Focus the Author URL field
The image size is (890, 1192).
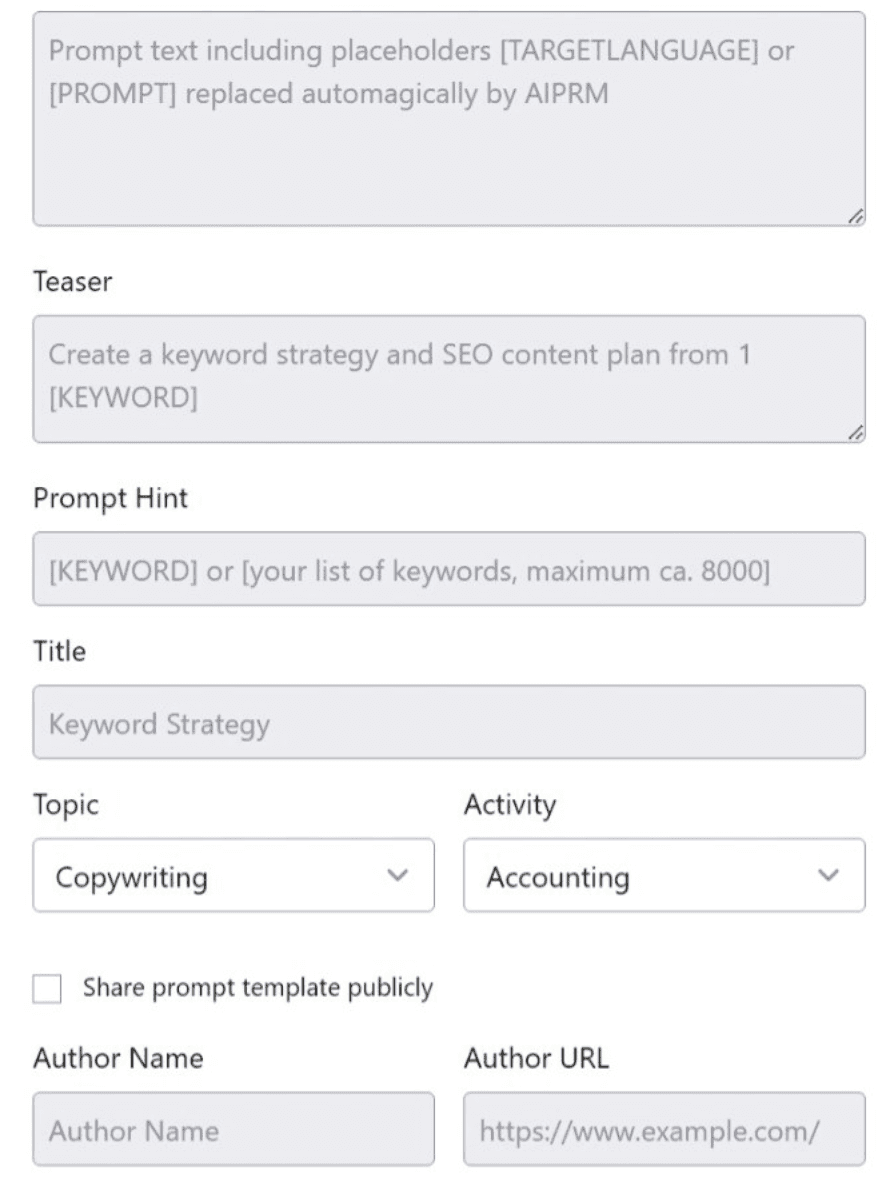click(662, 1129)
